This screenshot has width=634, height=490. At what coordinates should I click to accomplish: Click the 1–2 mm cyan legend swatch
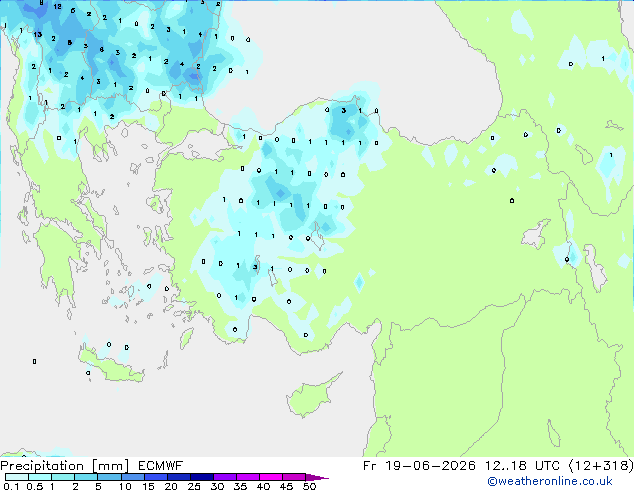(63, 477)
